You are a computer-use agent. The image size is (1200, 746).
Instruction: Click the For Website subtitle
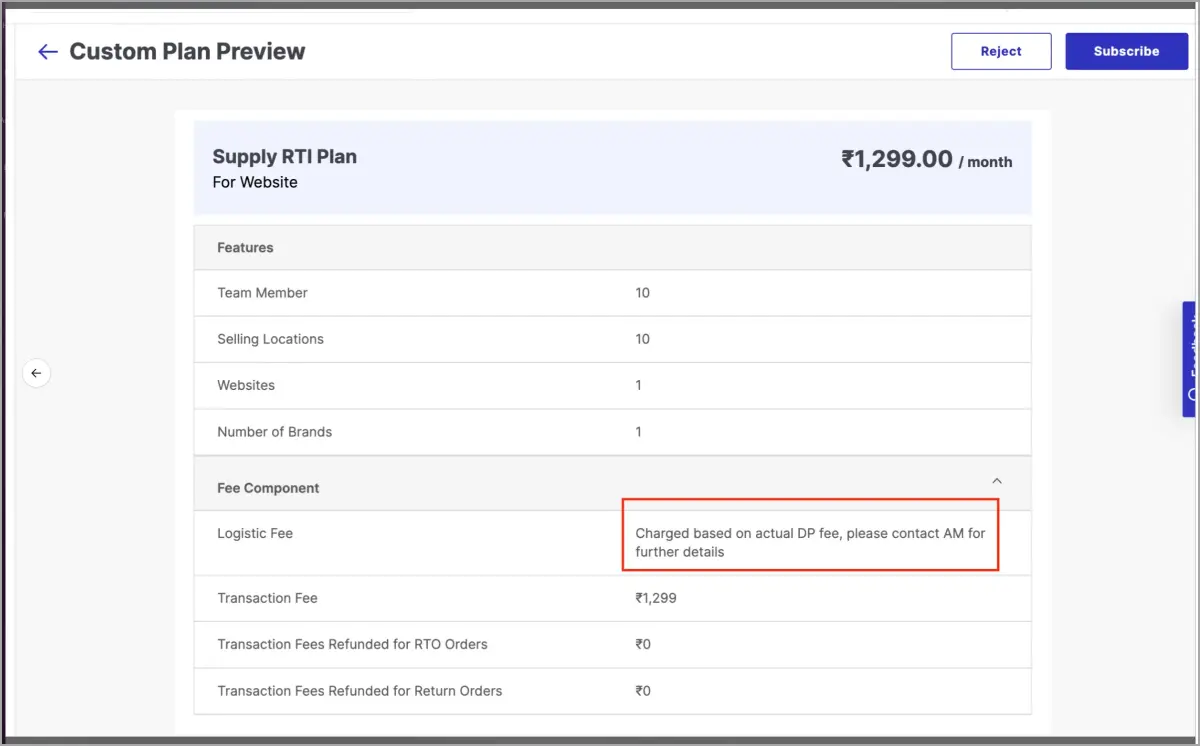pos(255,182)
